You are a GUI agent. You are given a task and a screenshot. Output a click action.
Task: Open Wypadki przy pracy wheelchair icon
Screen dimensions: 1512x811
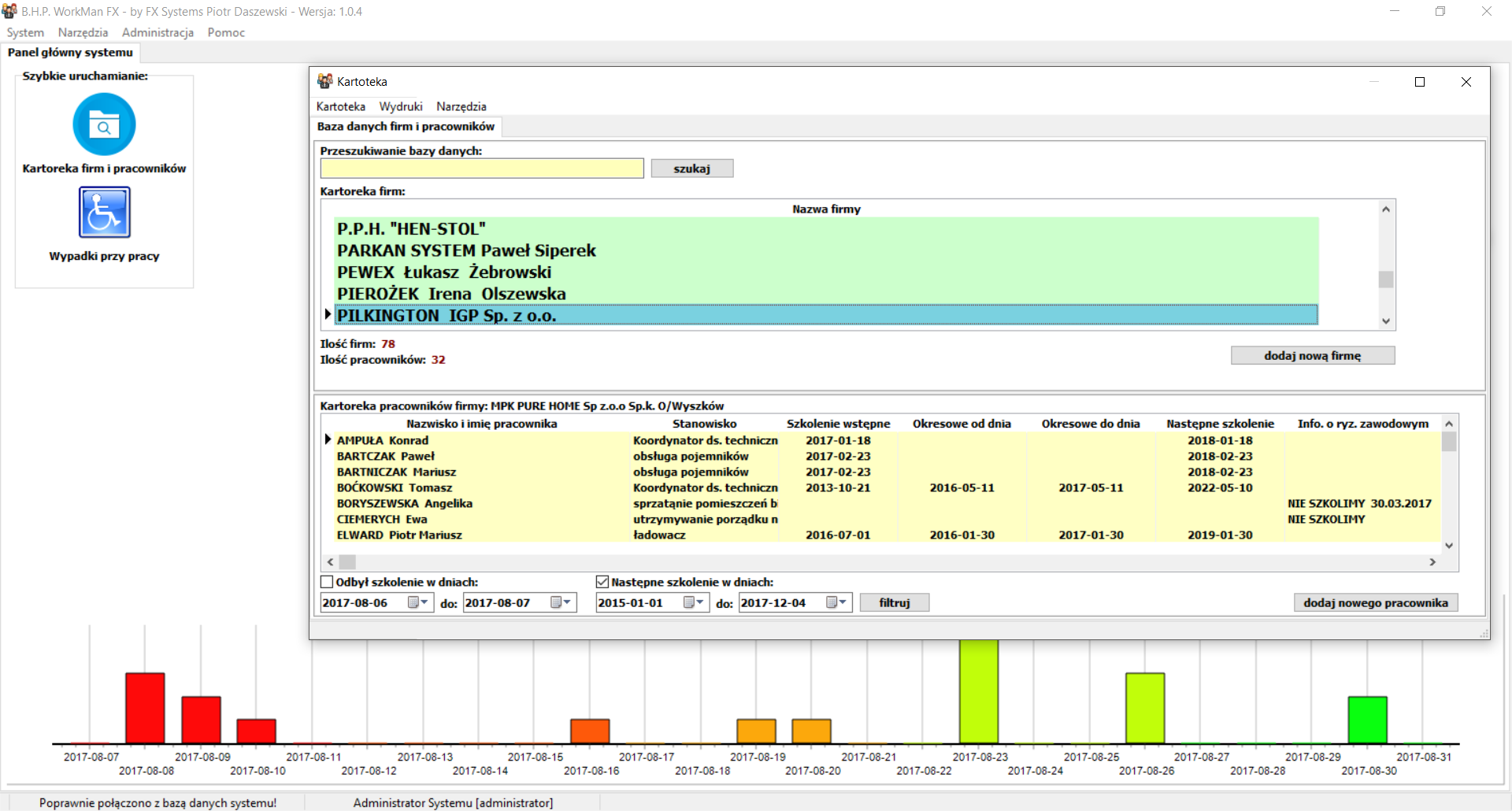(x=104, y=212)
